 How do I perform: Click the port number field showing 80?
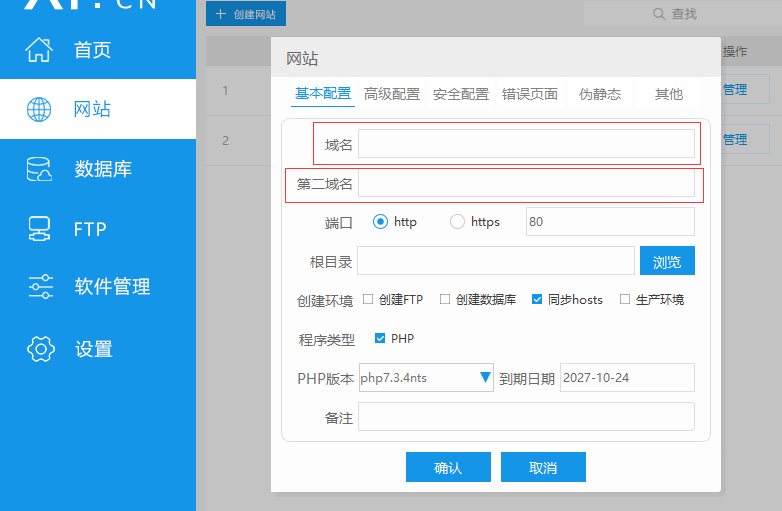tap(610, 221)
